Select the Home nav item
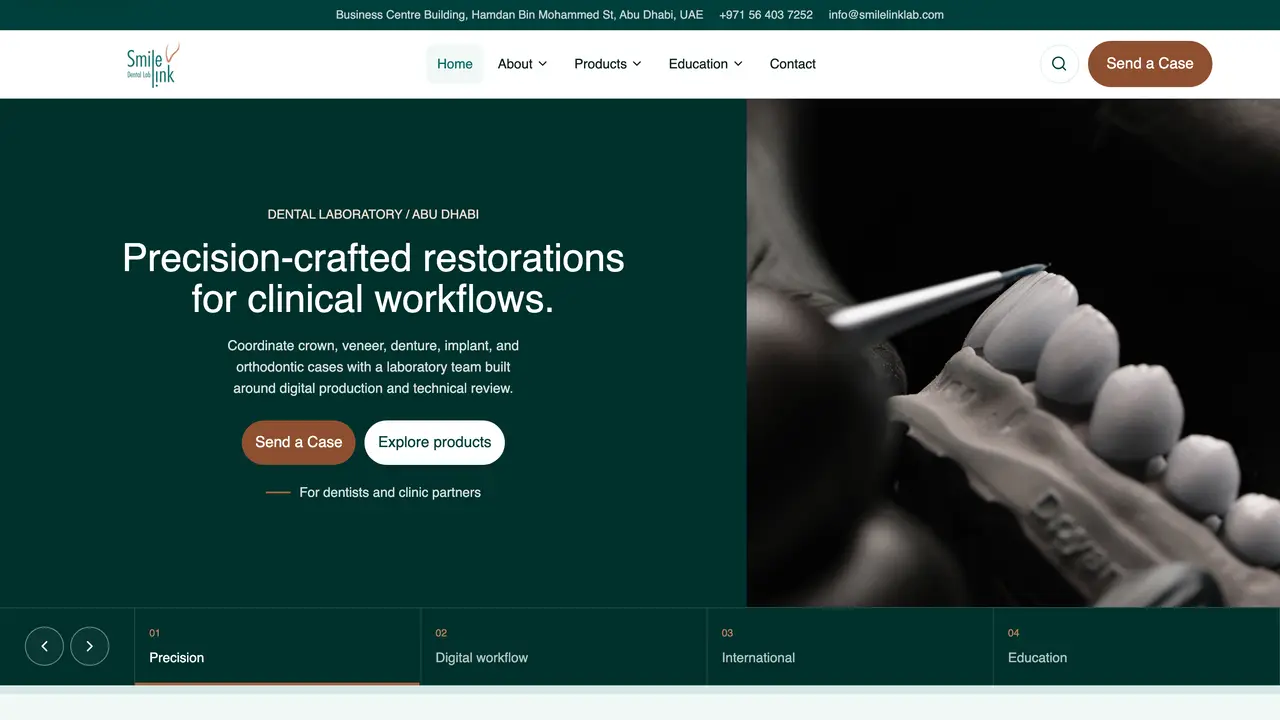The image size is (1280, 720). (x=455, y=64)
